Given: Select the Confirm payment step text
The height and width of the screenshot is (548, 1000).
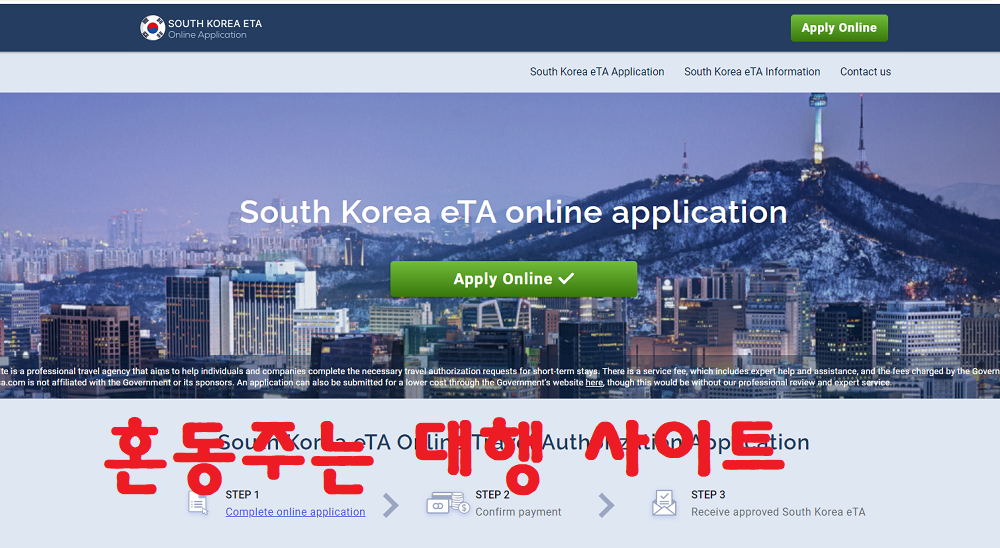Looking at the screenshot, I should click(x=518, y=512).
